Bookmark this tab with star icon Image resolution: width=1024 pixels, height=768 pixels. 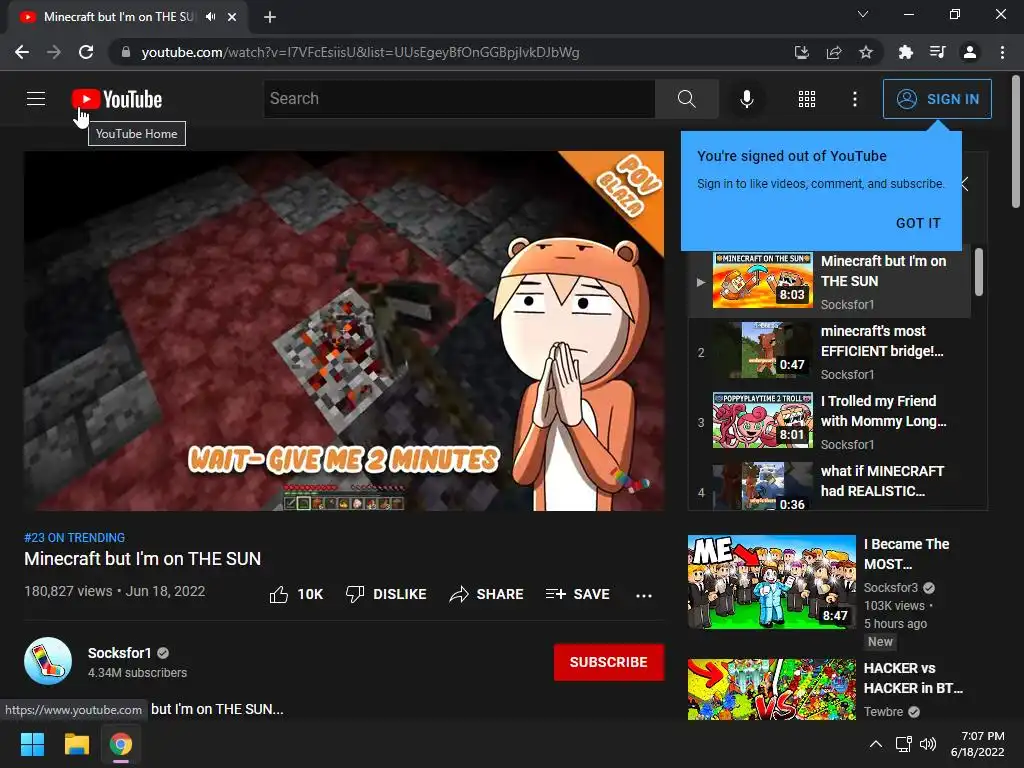pos(866,52)
